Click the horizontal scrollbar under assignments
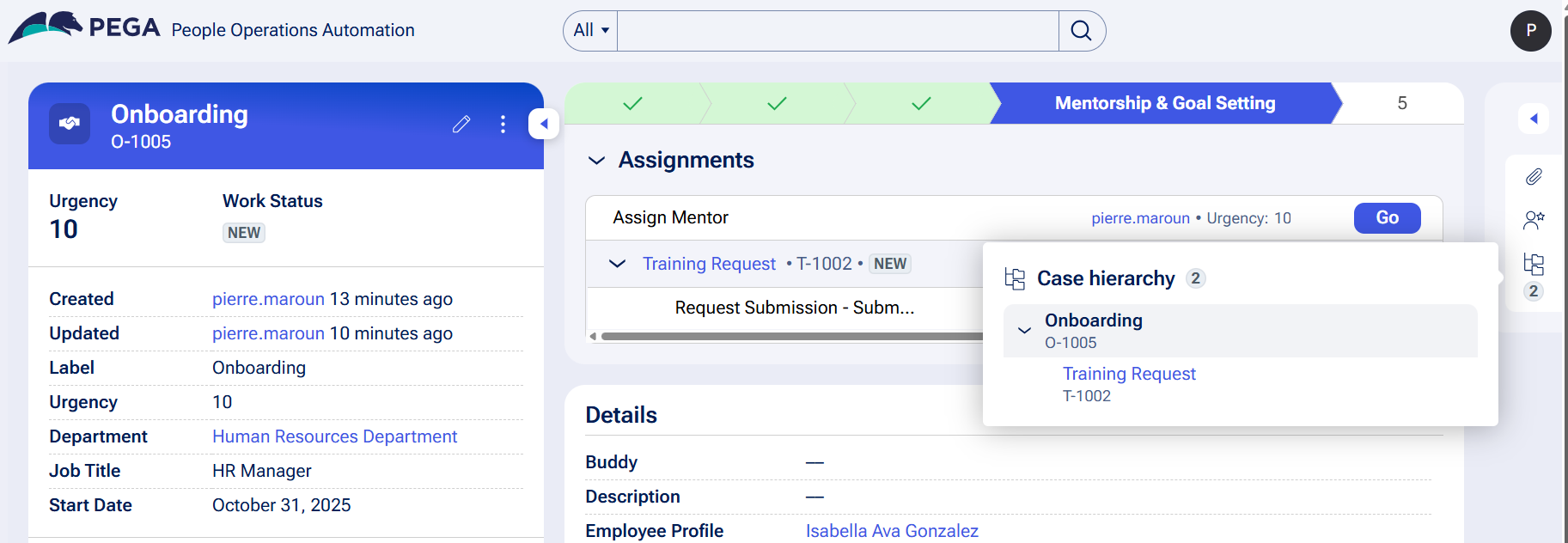1568x543 pixels. 790,337
